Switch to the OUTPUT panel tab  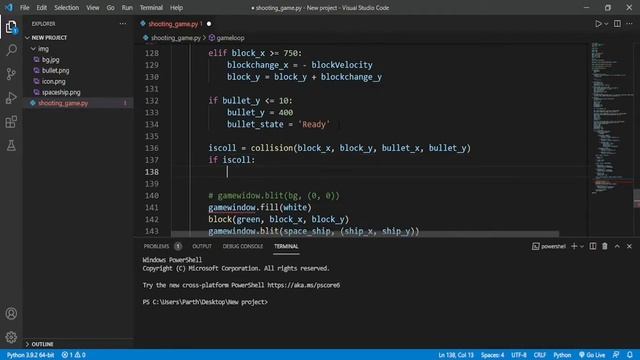[202, 246]
